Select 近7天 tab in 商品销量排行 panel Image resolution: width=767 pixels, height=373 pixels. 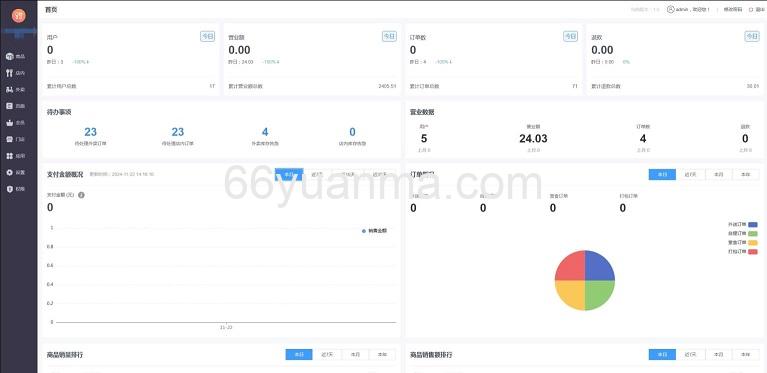point(327,354)
